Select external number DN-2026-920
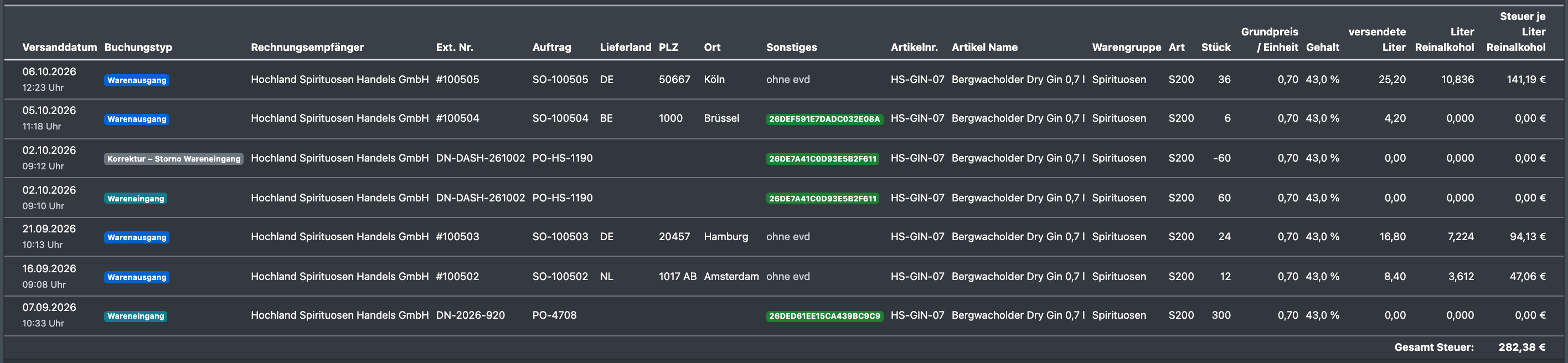 tap(471, 315)
